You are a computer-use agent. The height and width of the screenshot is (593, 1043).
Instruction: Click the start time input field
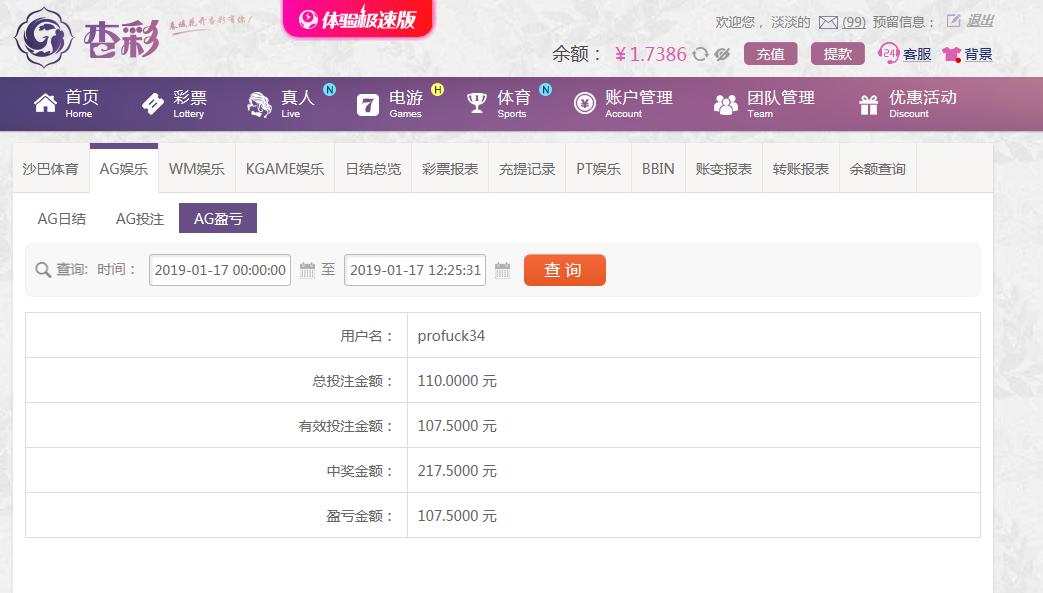coord(220,270)
